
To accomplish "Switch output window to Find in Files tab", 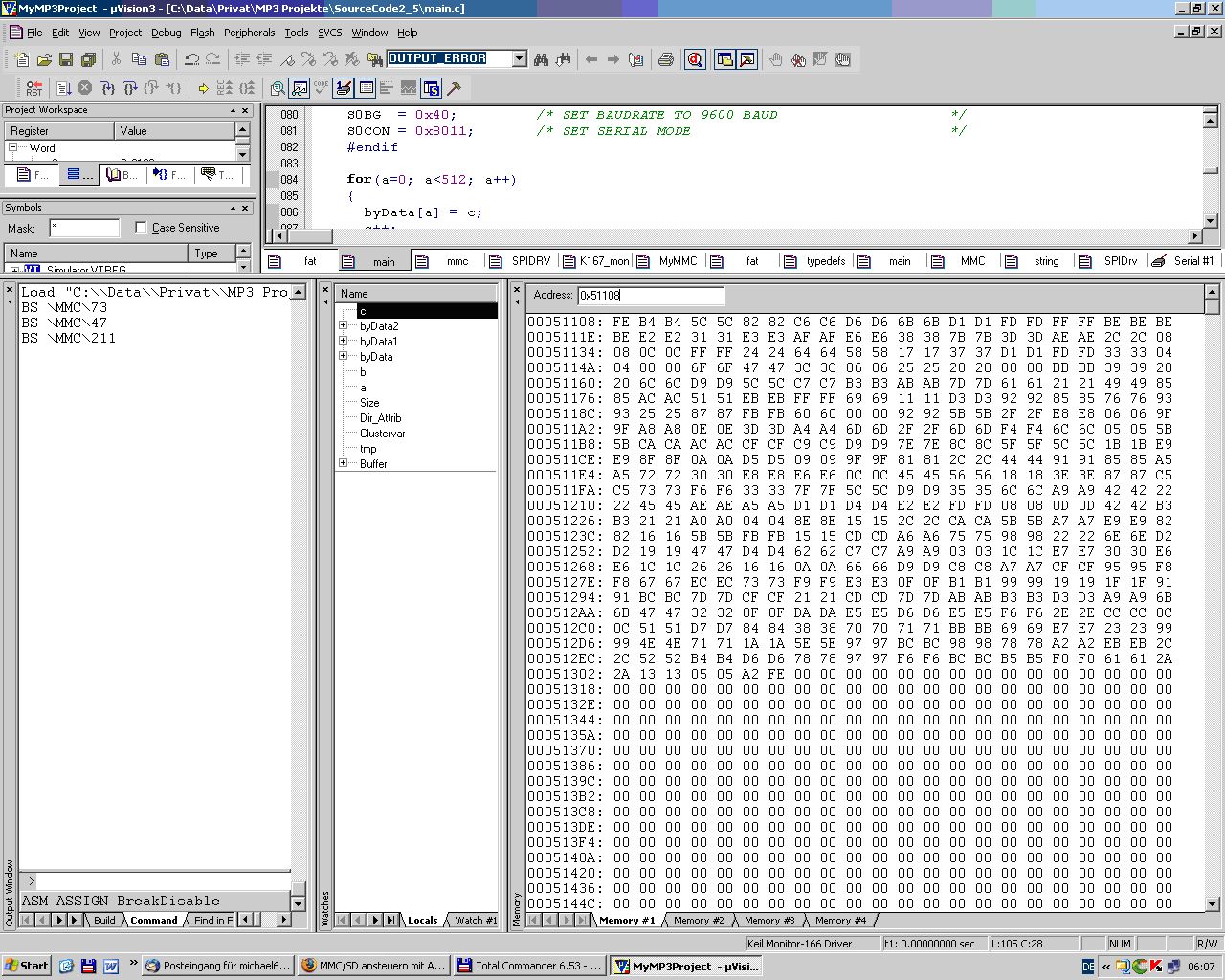I will click(x=213, y=920).
